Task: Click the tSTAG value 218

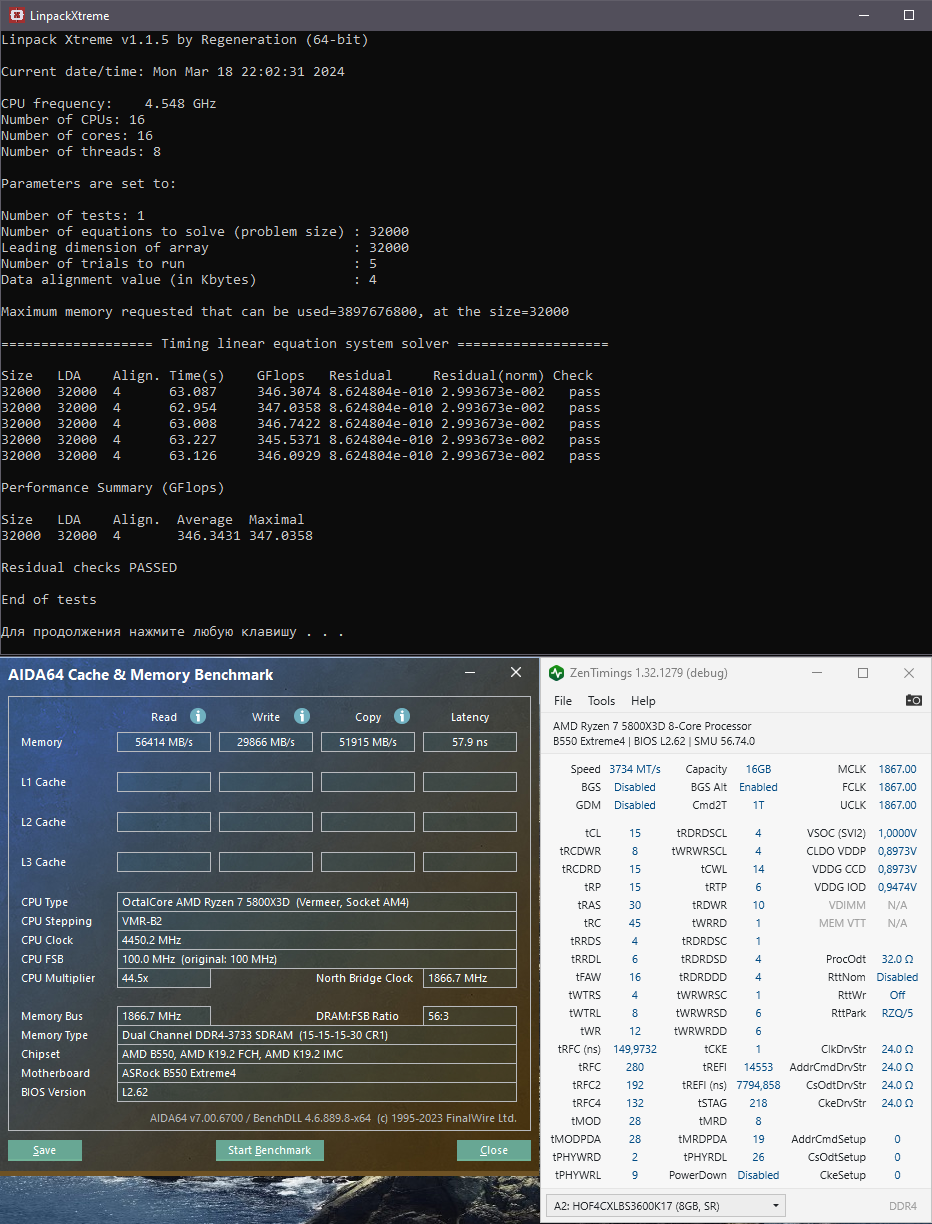Action: (758, 1103)
